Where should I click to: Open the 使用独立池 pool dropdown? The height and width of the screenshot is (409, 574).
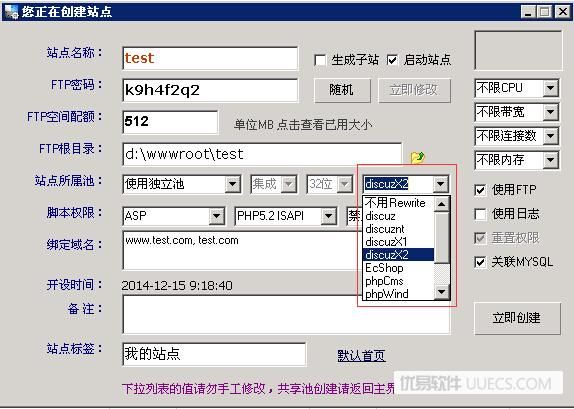click(232, 184)
